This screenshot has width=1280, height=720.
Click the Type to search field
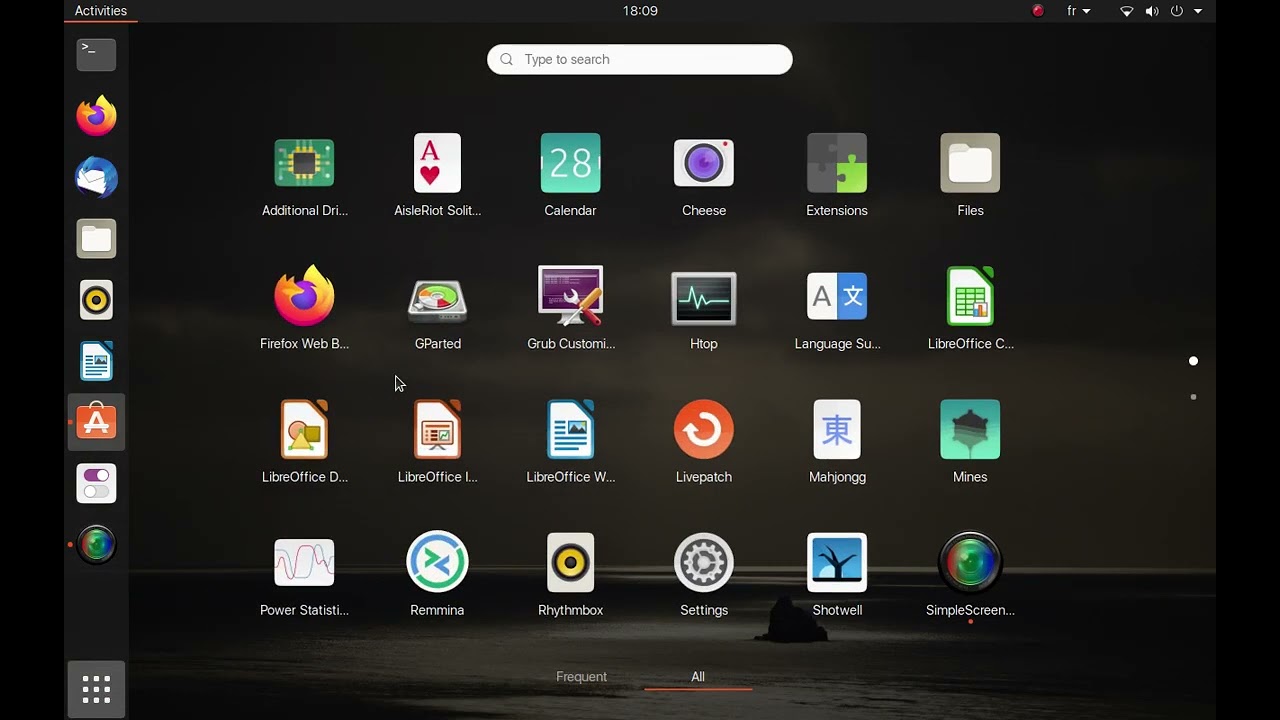point(640,59)
